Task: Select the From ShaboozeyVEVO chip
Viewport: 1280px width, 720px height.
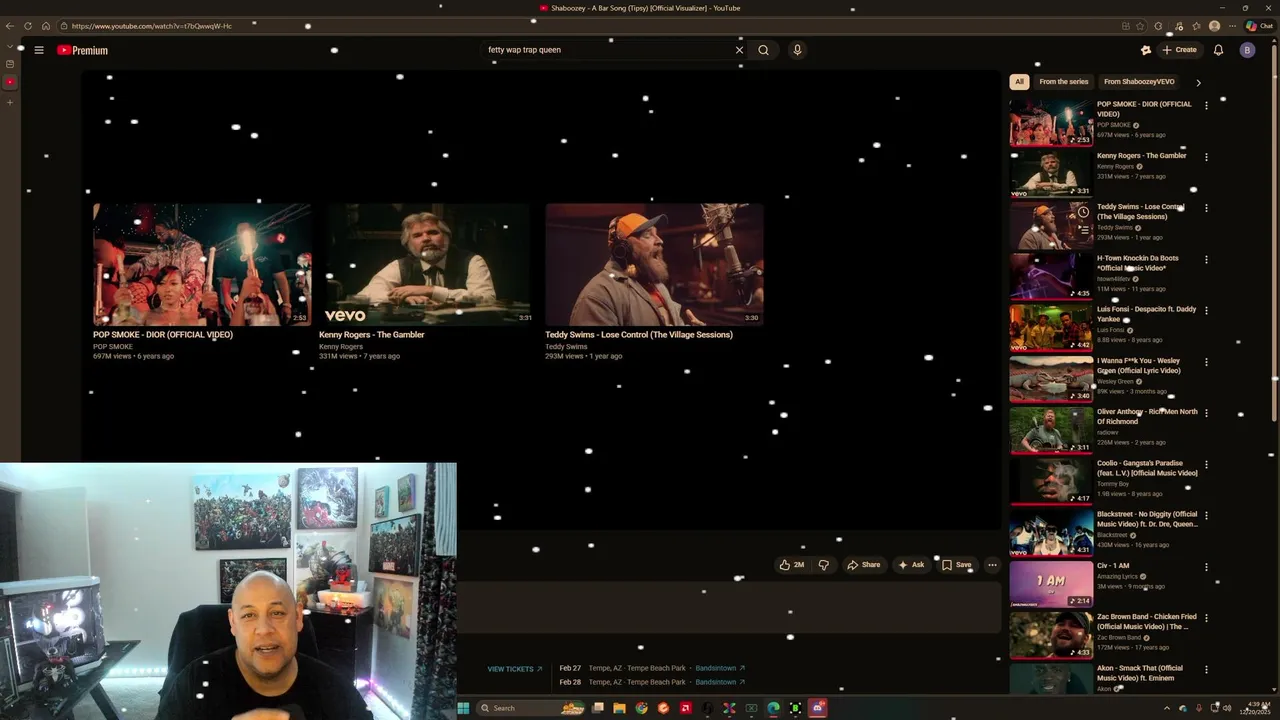Action: coord(1139,82)
